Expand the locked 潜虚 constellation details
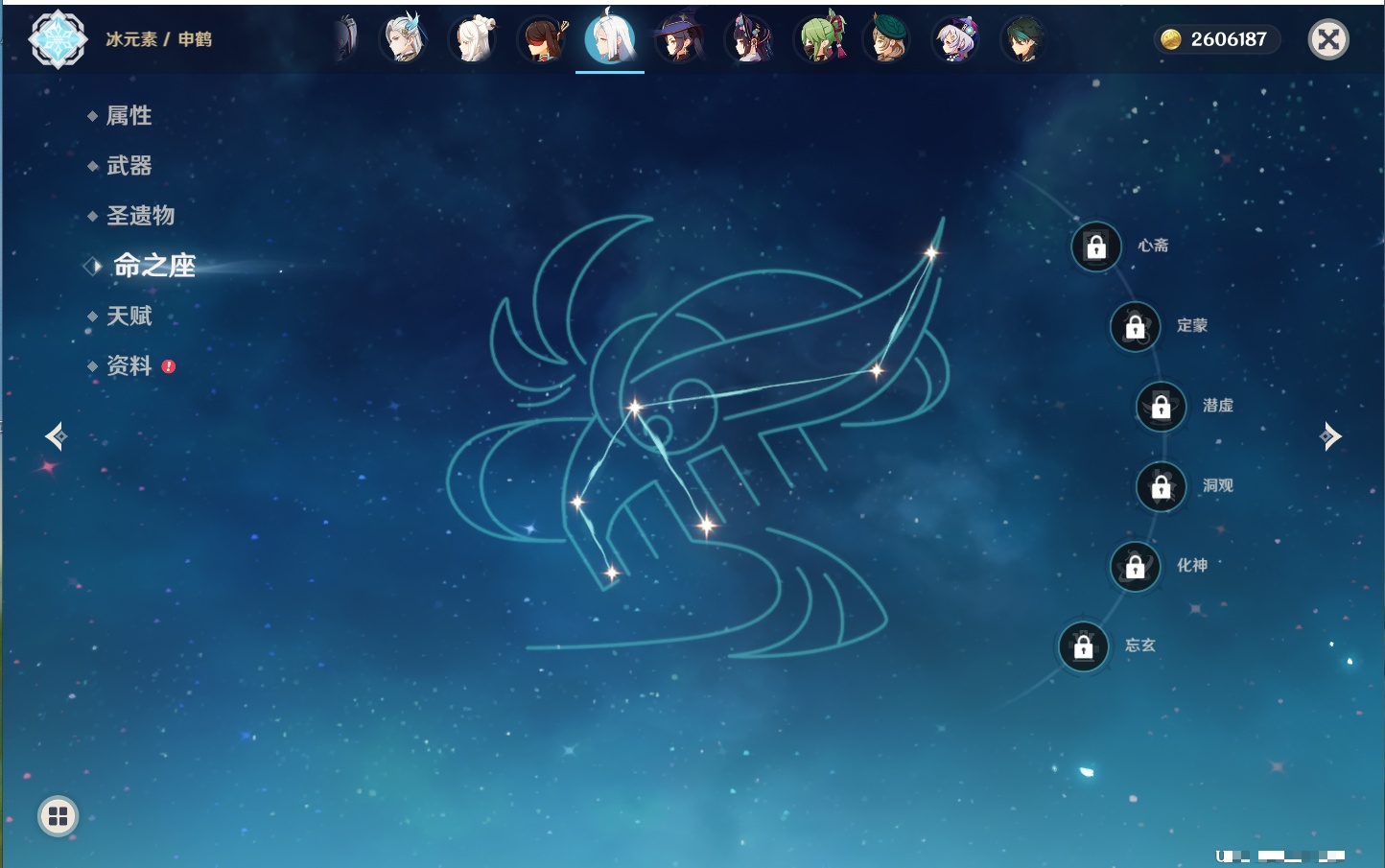This screenshot has width=1385, height=868. pos(1161,407)
